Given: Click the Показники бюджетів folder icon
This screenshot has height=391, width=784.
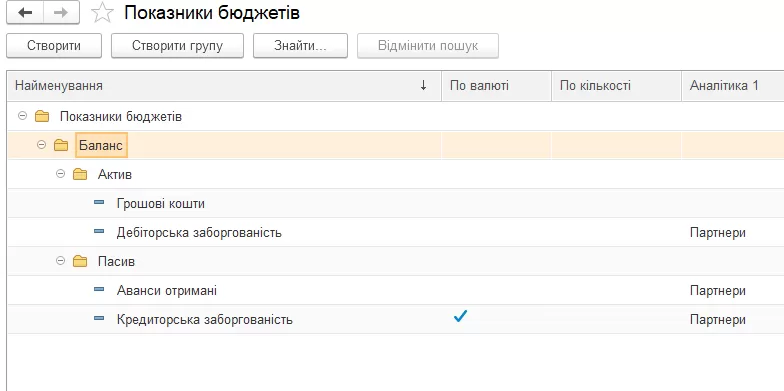Looking at the screenshot, I should coord(42,116).
